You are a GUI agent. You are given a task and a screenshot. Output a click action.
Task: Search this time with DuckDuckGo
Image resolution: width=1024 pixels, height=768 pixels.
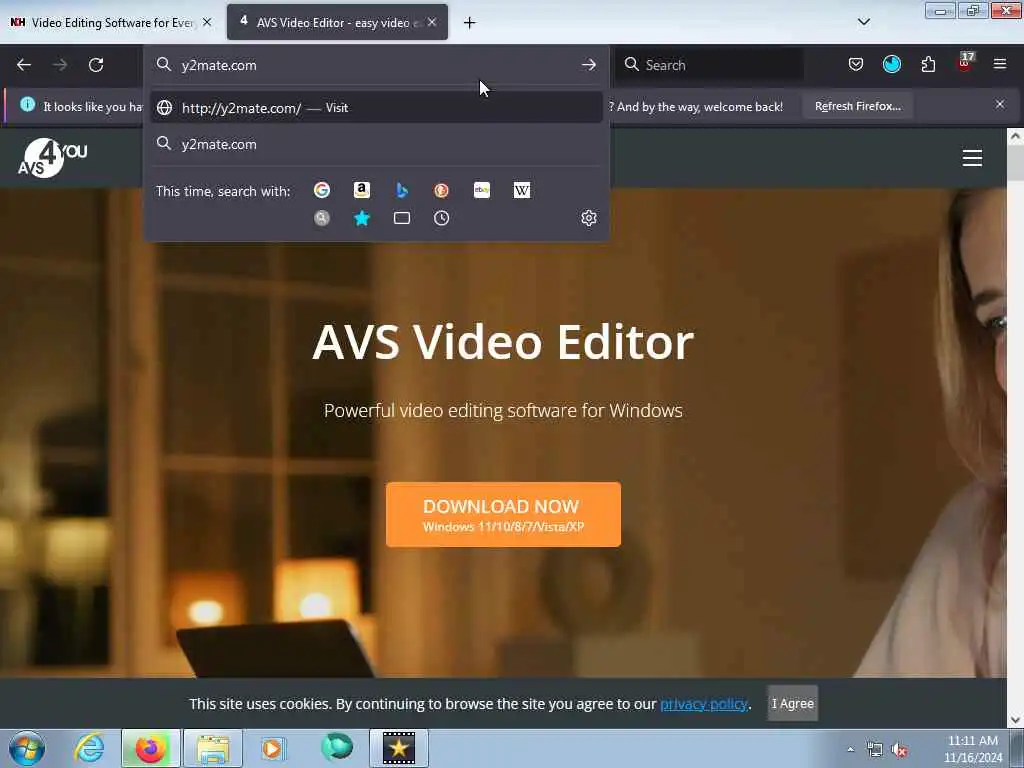tap(441, 190)
